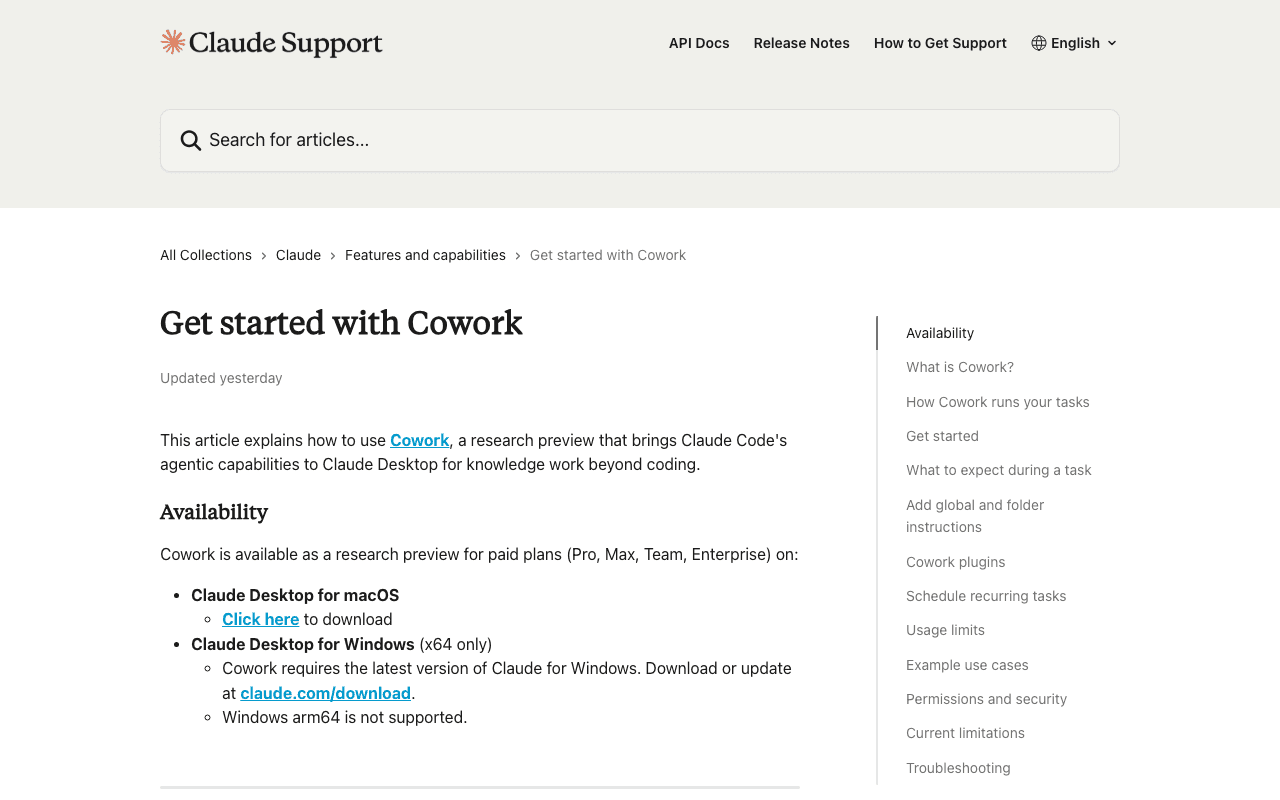Open the English language dropdown

pos(1080,41)
